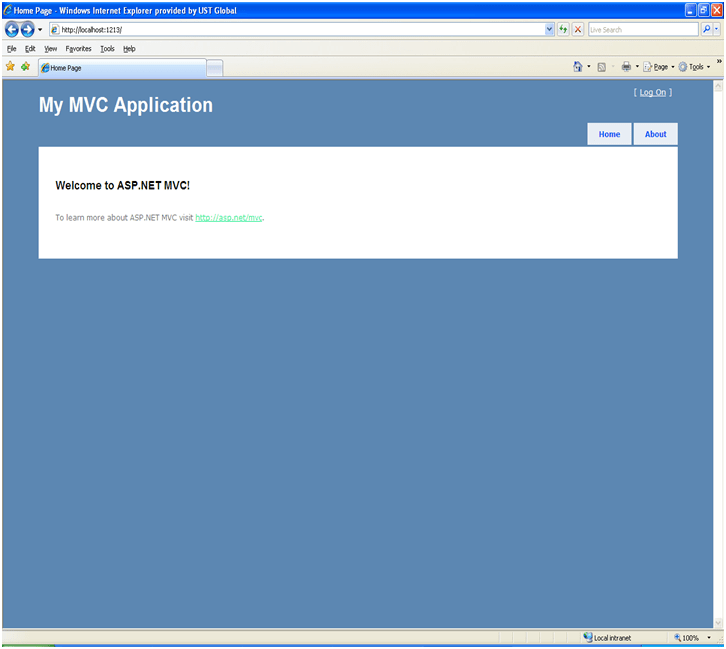Open the Tools dropdown in command bar
The height and width of the screenshot is (649, 726).
694,67
